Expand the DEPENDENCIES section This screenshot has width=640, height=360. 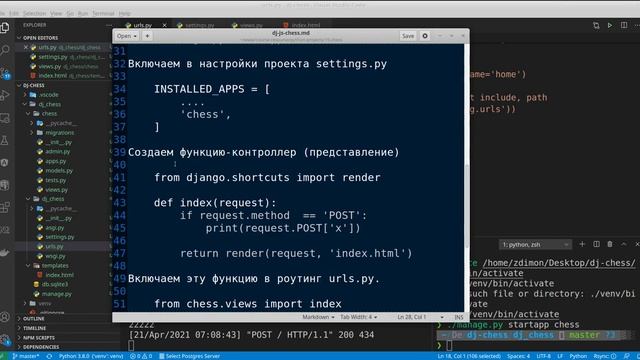tap(41, 347)
